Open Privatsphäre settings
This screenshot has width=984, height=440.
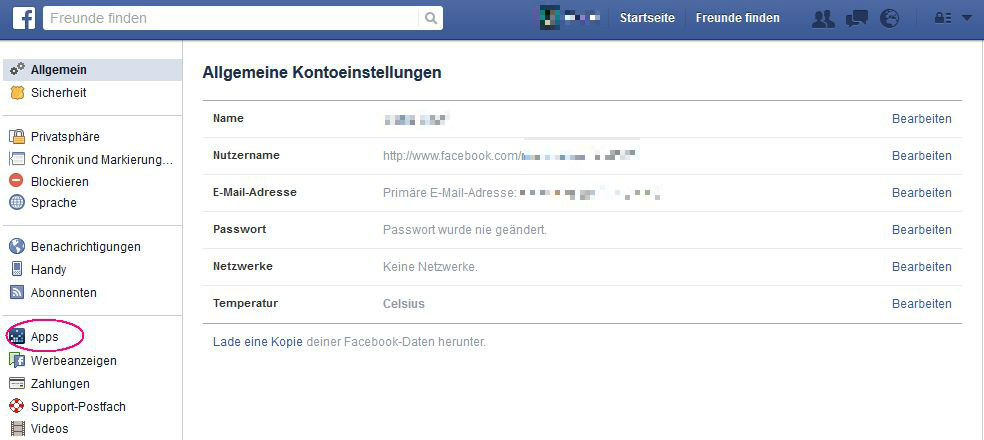click(x=65, y=137)
